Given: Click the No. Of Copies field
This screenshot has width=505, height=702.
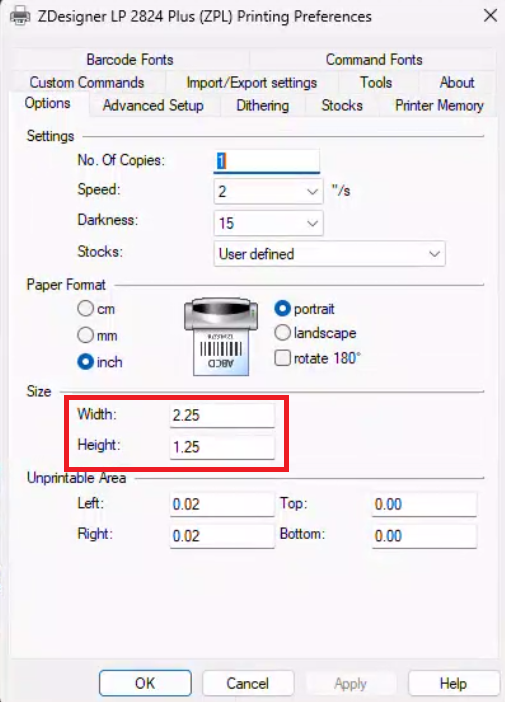Looking at the screenshot, I should (266, 161).
